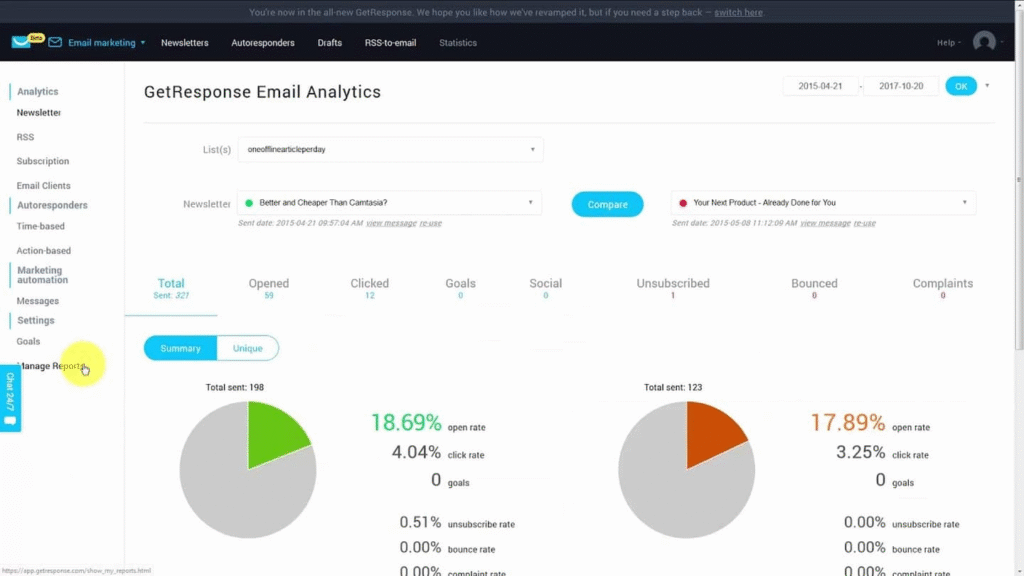Click the green status dot next to Camtasia newsletter
The height and width of the screenshot is (576, 1024).
coord(250,202)
